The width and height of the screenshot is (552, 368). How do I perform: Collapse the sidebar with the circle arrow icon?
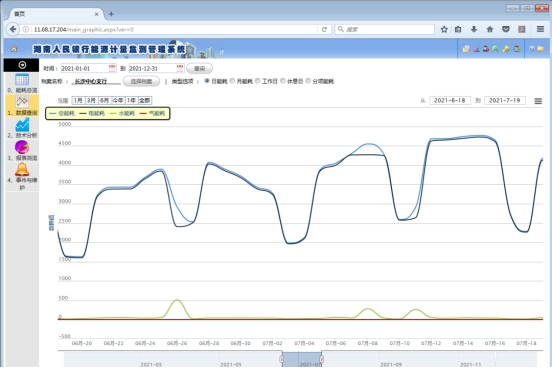pyautogui.click(x=22, y=65)
